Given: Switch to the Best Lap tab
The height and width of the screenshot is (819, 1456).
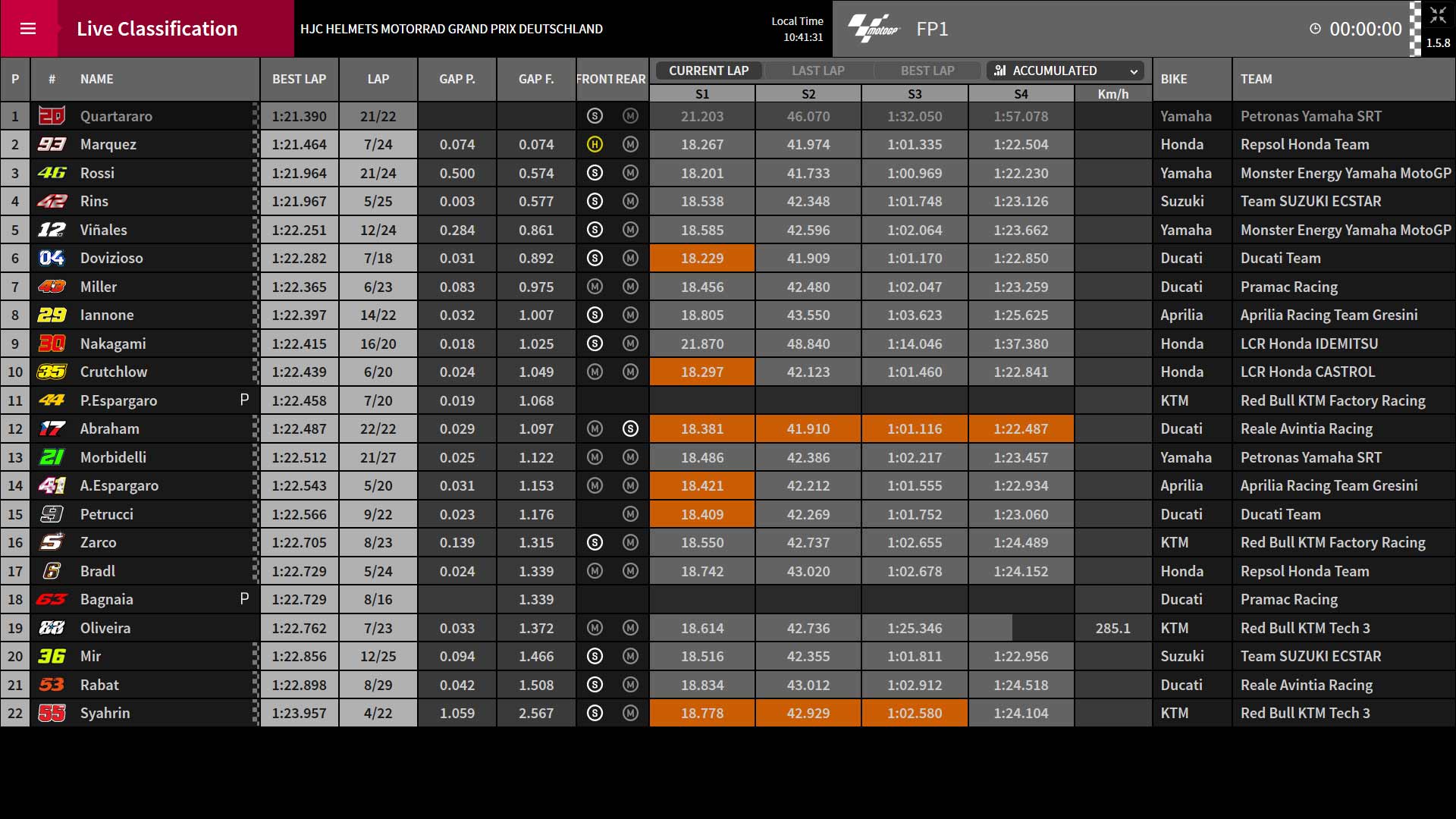Looking at the screenshot, I should 927,71.
